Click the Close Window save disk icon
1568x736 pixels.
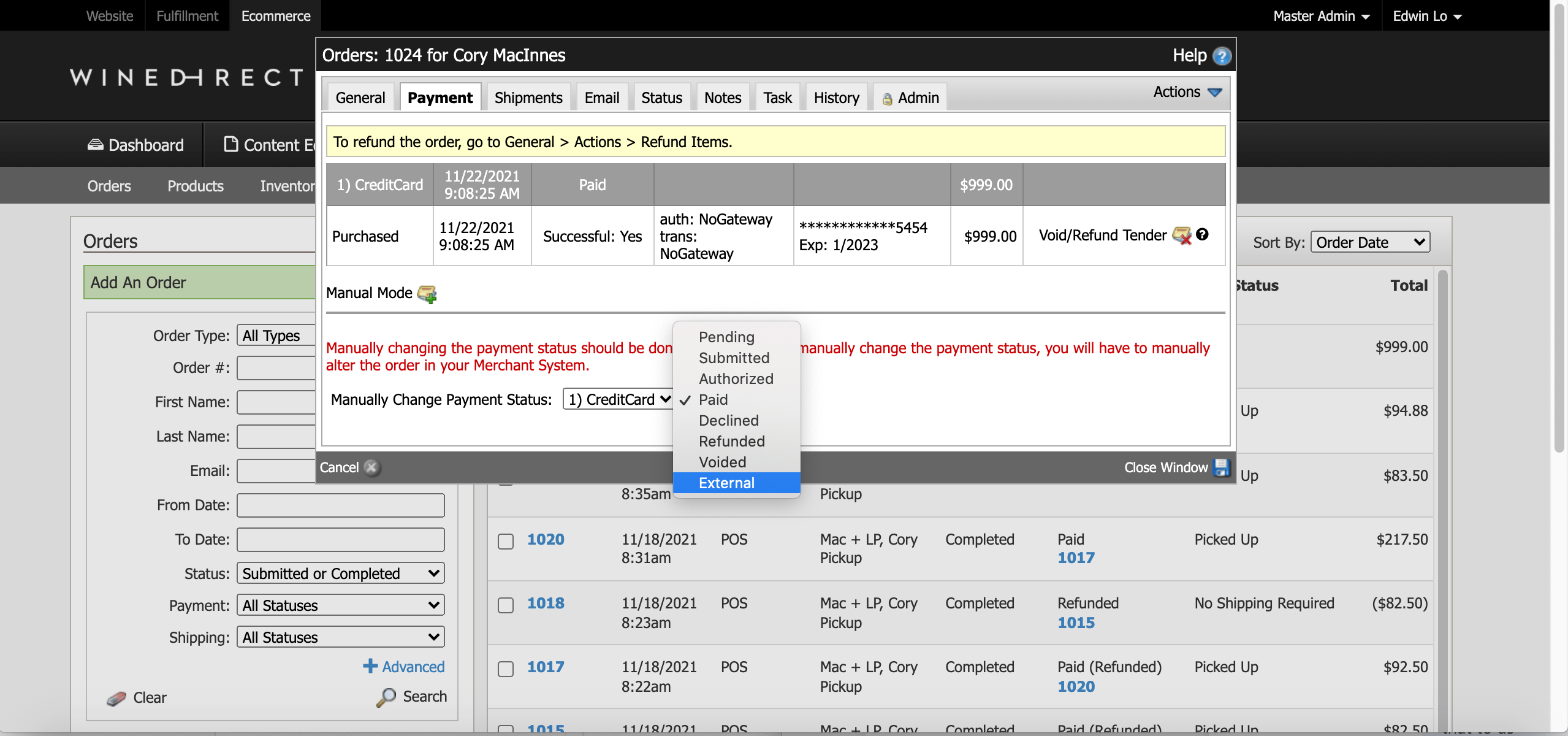(x=1222, y=467)
